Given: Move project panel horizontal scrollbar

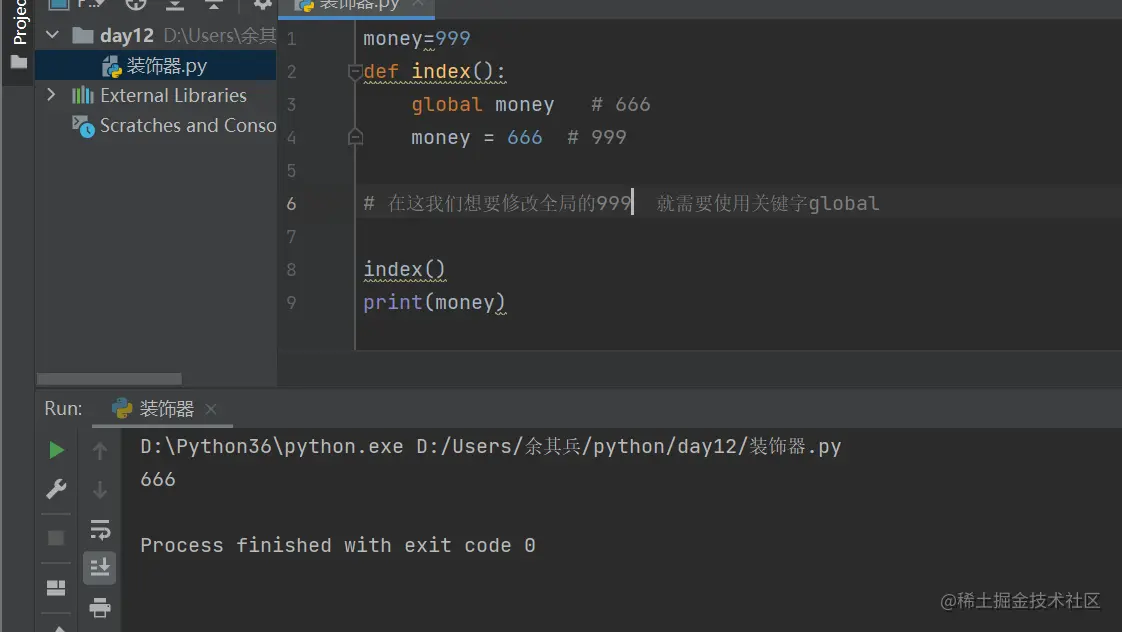Looking at the screenshot, I should 109,379.
